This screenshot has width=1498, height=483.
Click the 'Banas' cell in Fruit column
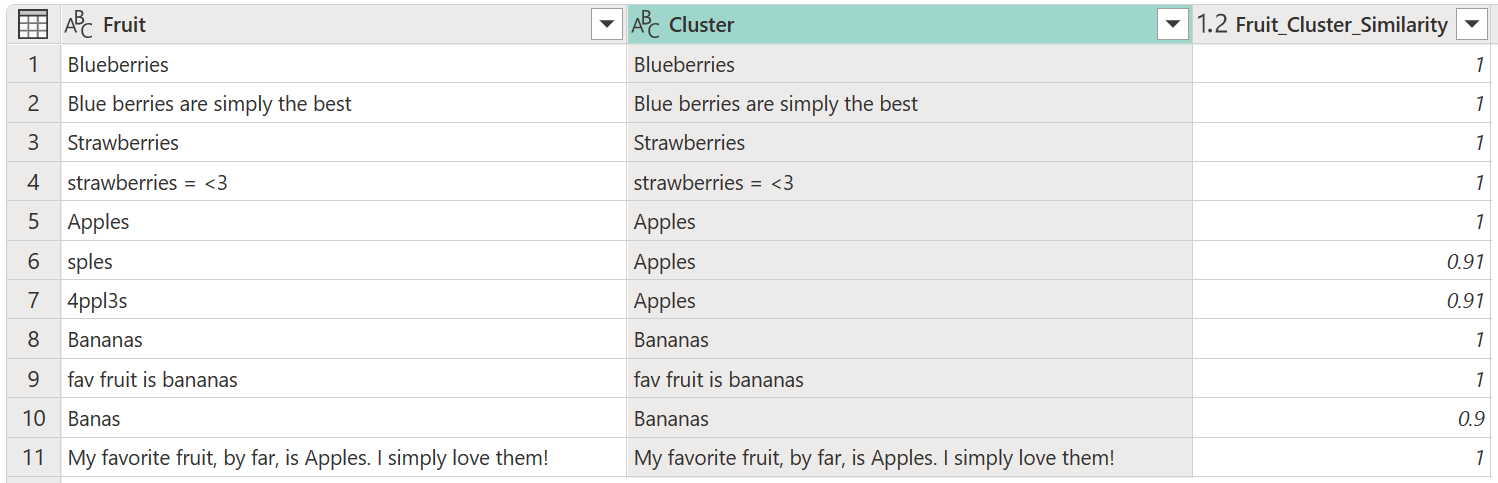coord(344,419)
